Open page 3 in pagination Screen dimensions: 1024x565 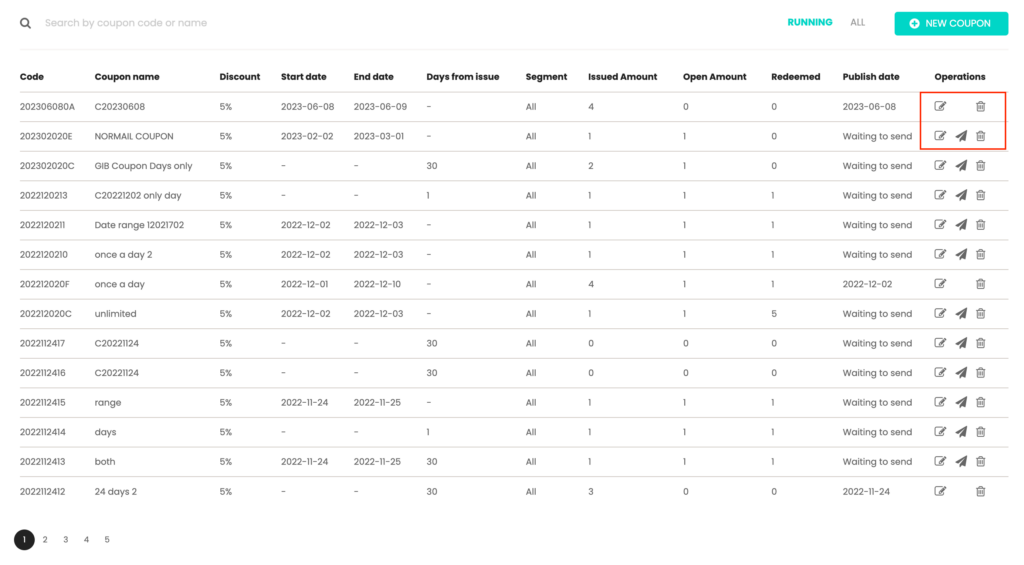(x=66, y=540)
